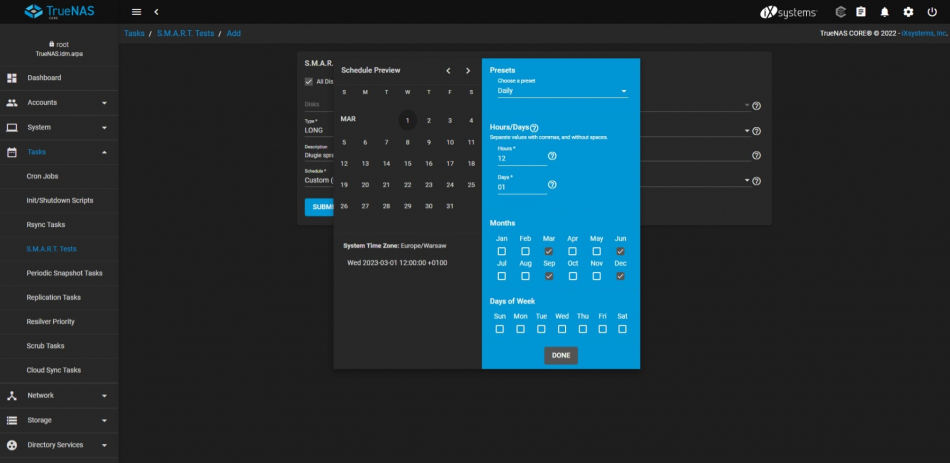Uncheck the Mar month checkbox
Viewport: 950px width, 463px height.
tap(549, 251)
